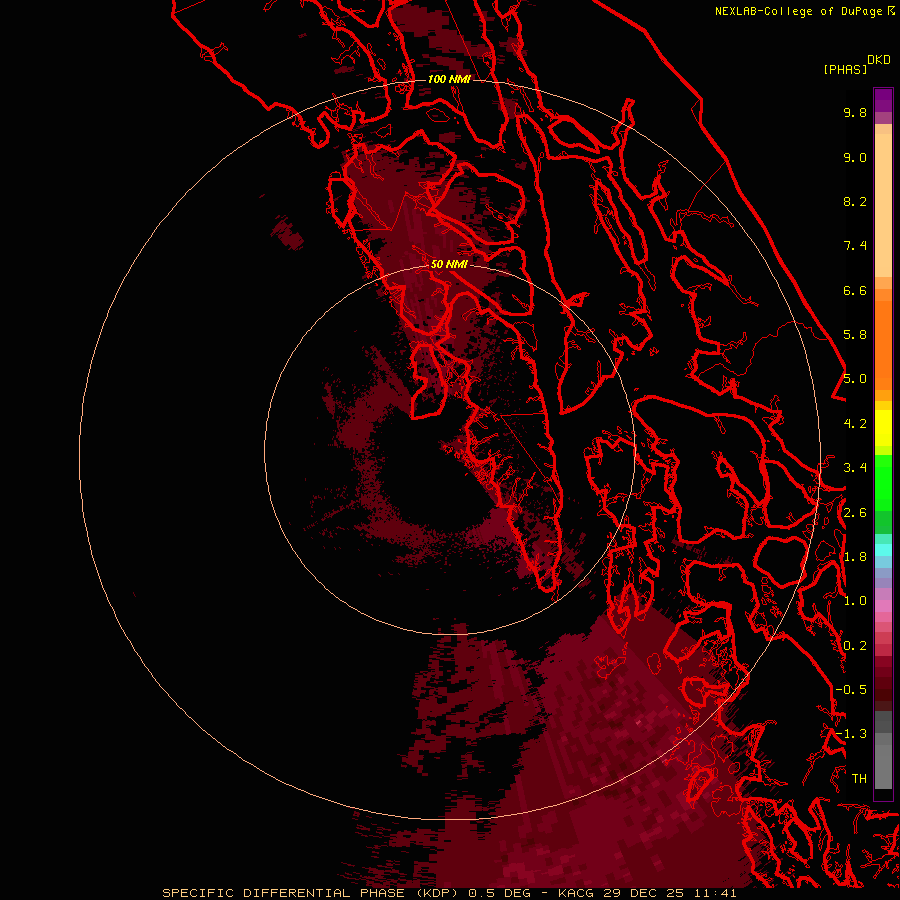
Task: Click the 9.0 value on color scale
Action: (855, 157)
